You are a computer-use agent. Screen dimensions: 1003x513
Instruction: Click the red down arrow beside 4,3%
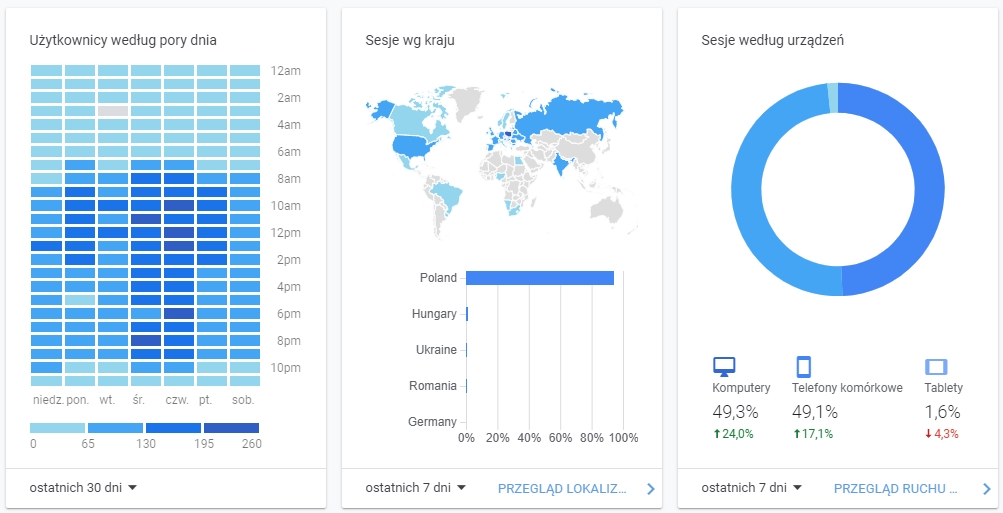928,434
